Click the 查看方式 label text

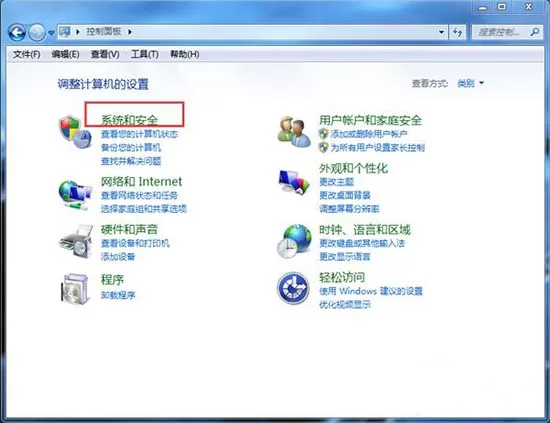tap(430, 83)
